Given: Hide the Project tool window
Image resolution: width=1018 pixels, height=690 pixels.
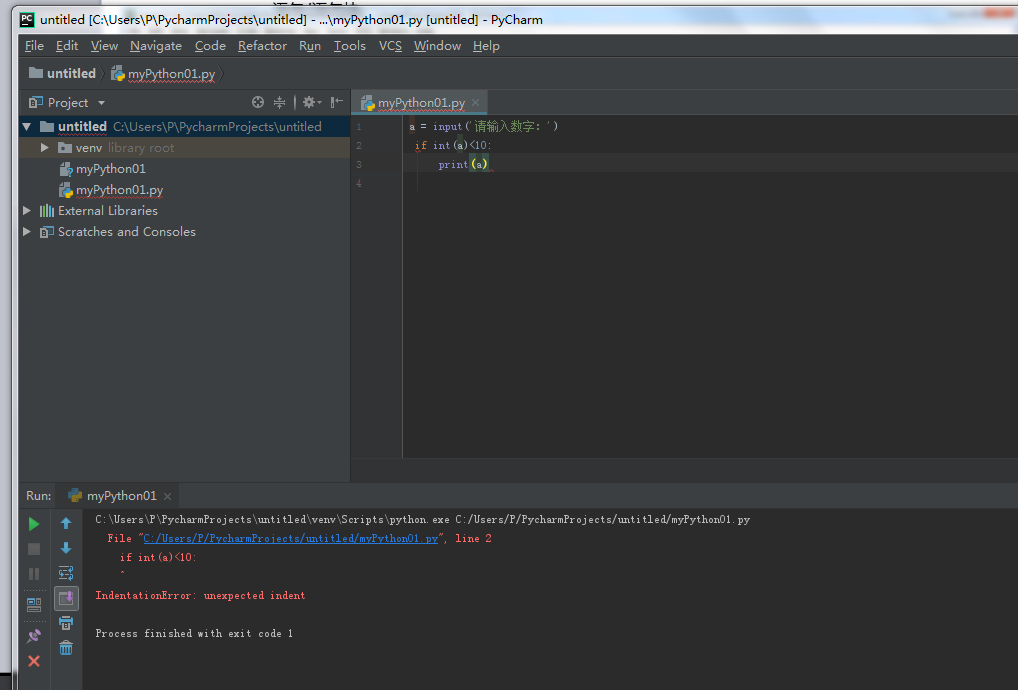Looking at the screenshot, I should click(336, 102).
